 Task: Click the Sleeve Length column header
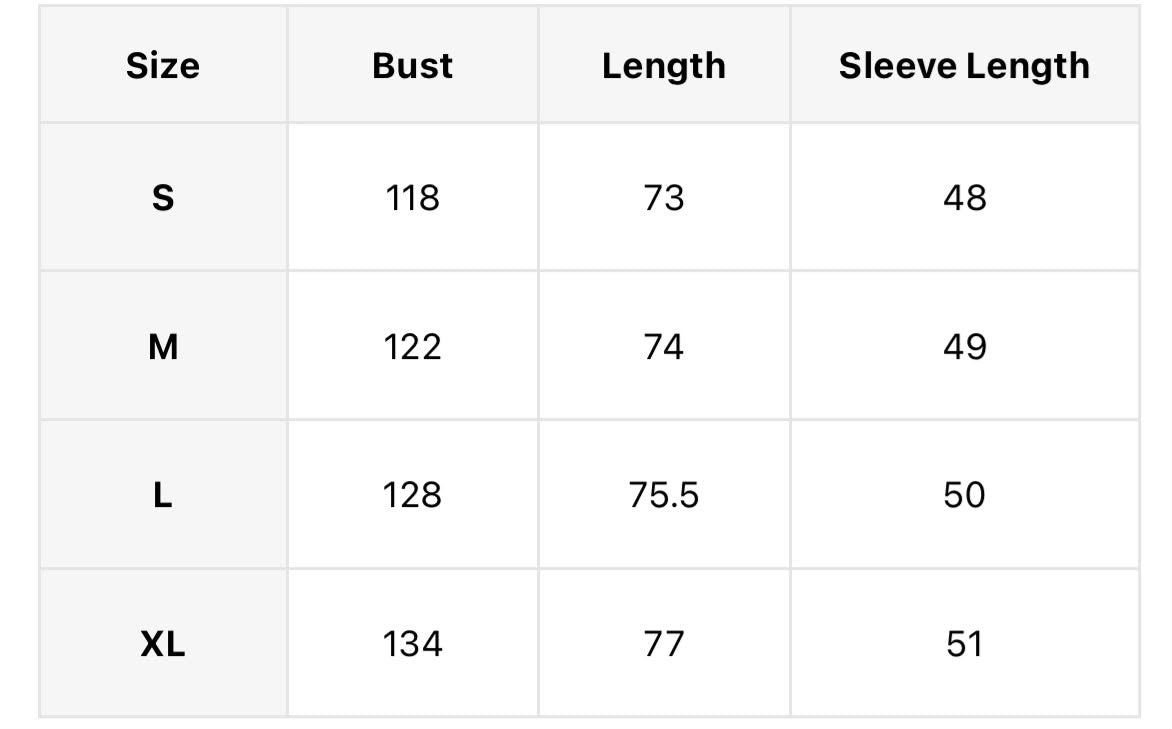(964, 67)
